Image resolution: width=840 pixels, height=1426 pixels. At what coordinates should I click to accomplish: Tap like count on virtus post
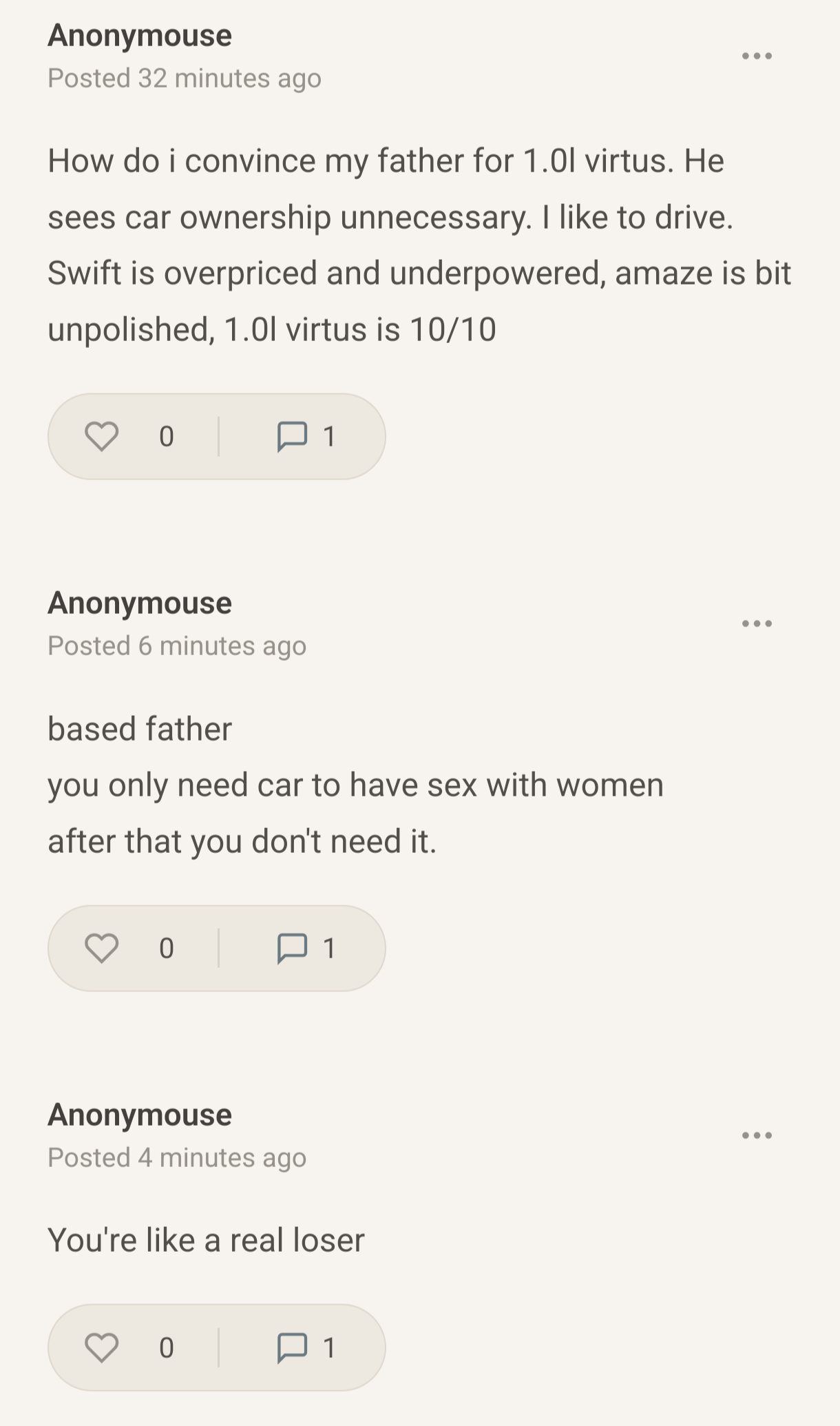tap(167, 437)
